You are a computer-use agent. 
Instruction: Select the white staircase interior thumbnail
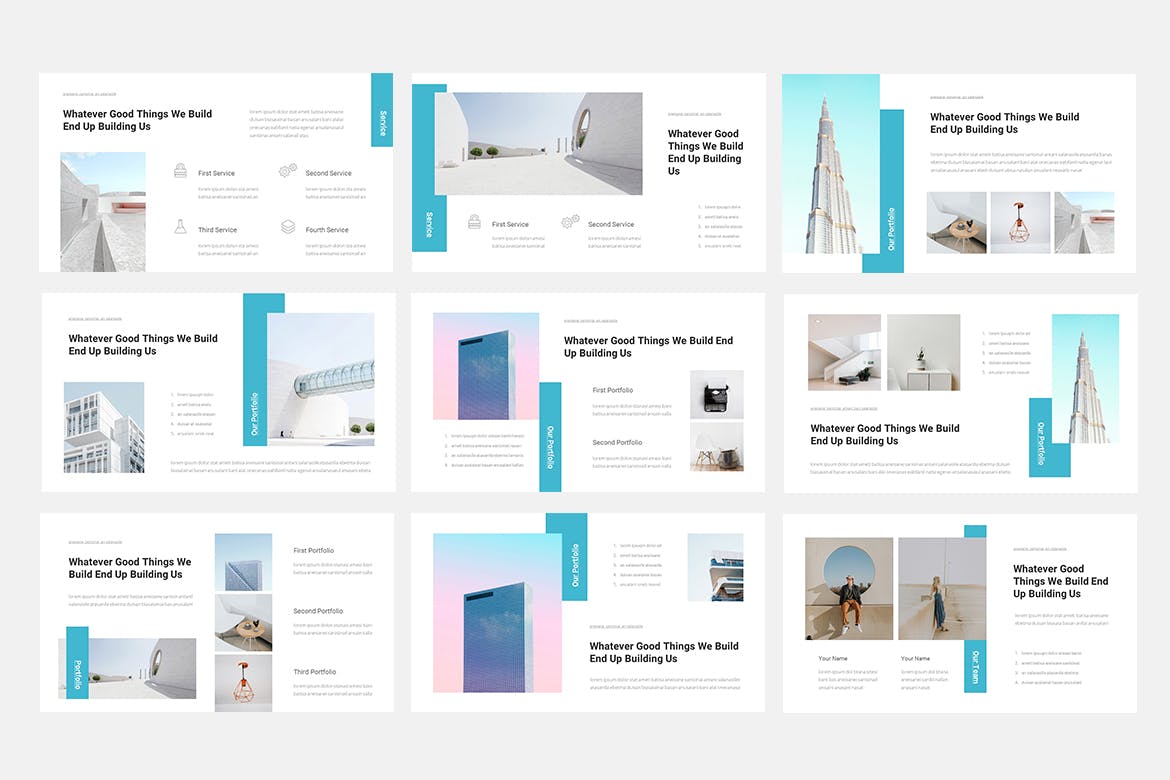pos(844,352)
